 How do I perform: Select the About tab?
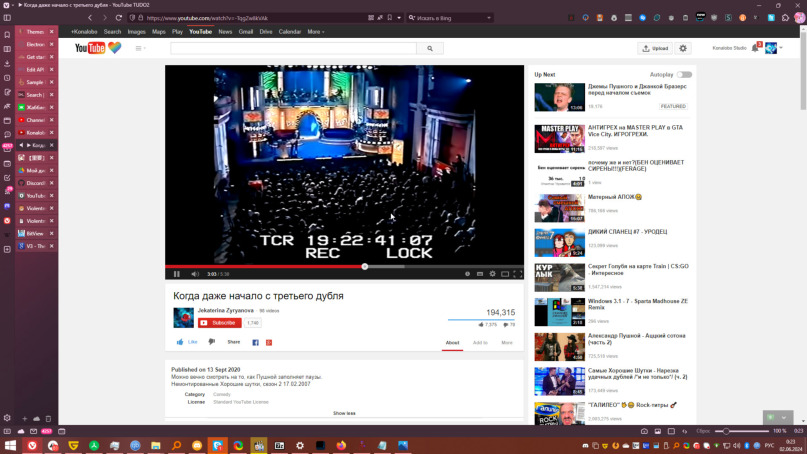452,343
